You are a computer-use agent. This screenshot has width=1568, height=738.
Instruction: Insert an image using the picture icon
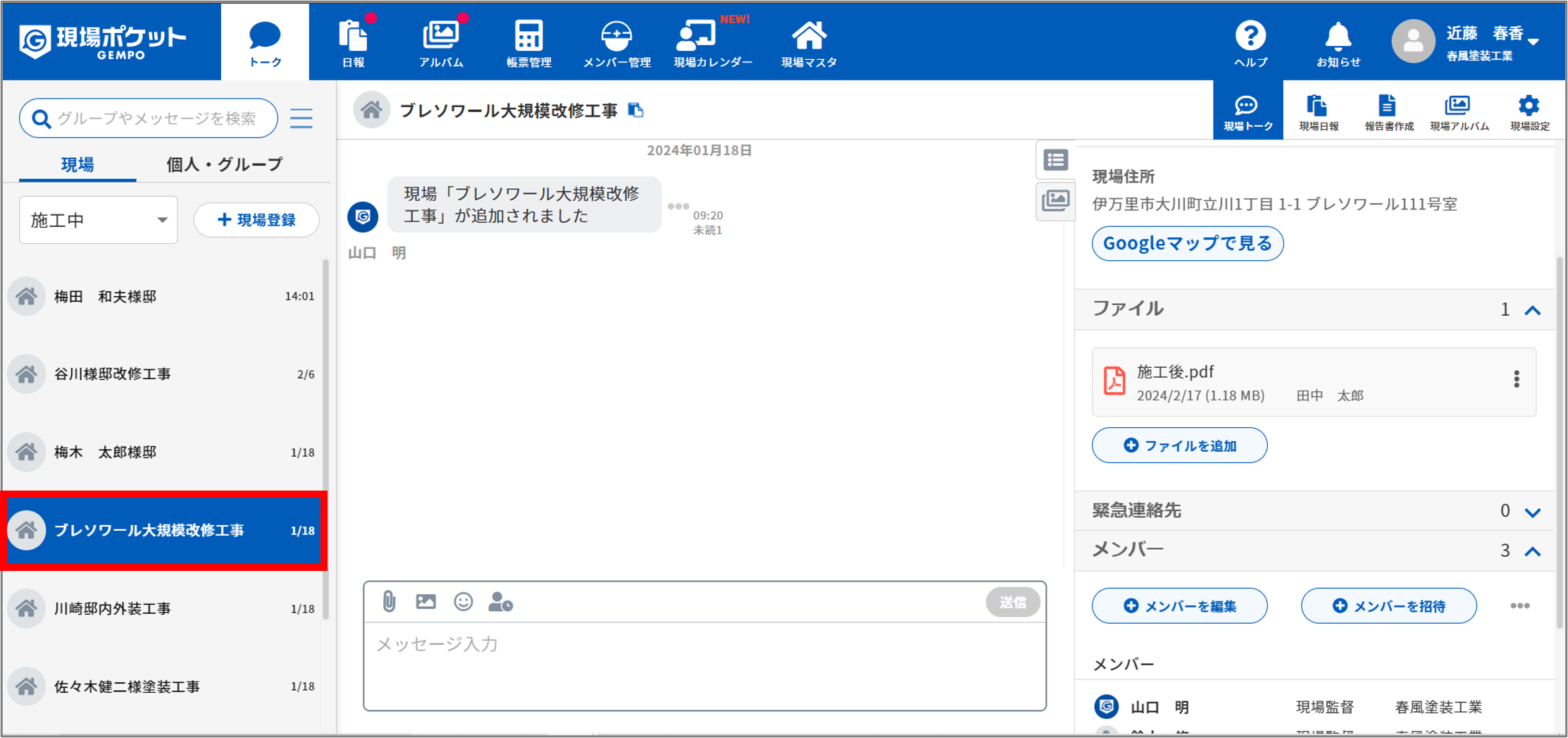pos(425,601)
